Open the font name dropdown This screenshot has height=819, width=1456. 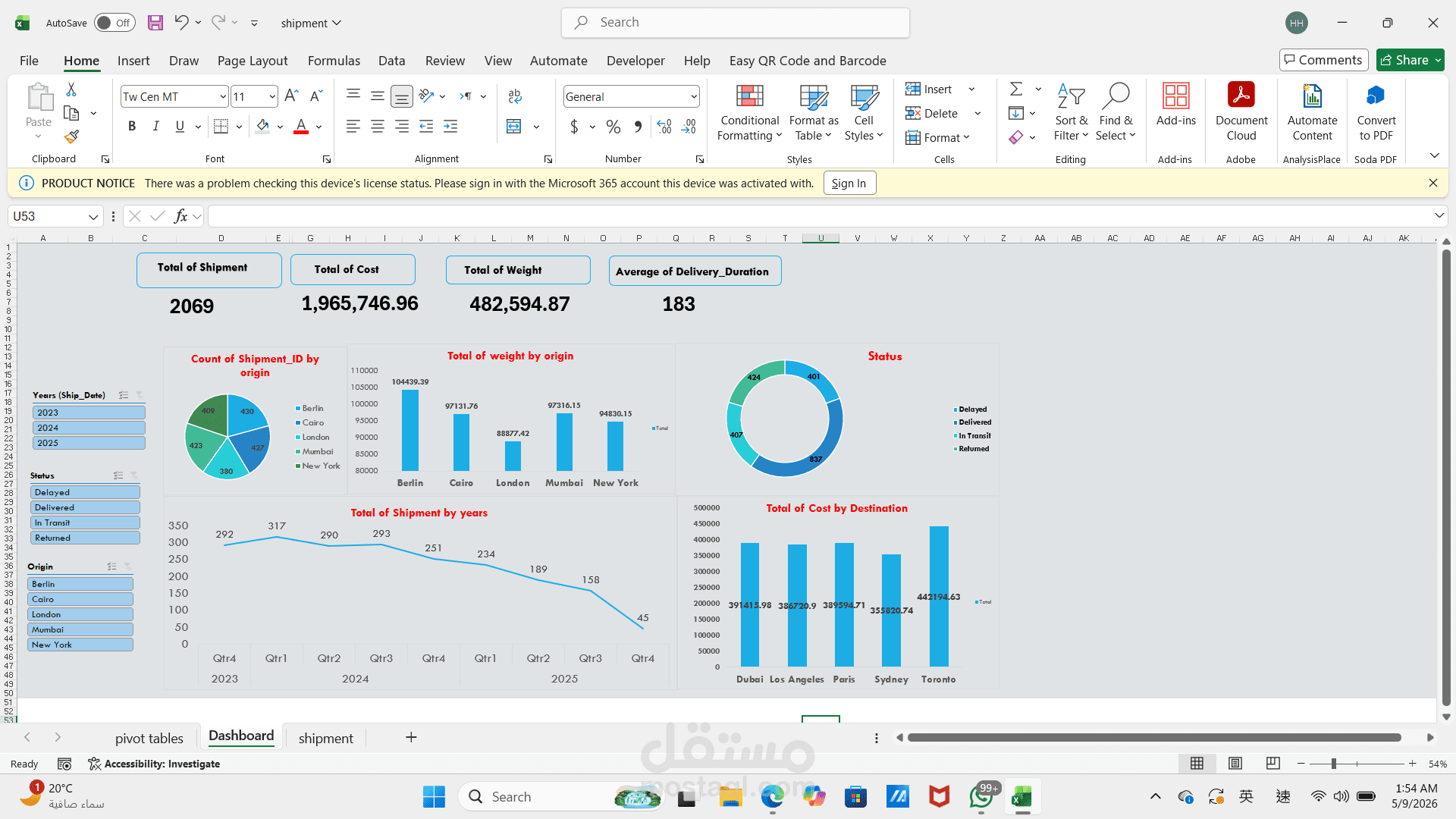(x=222, y=96)
